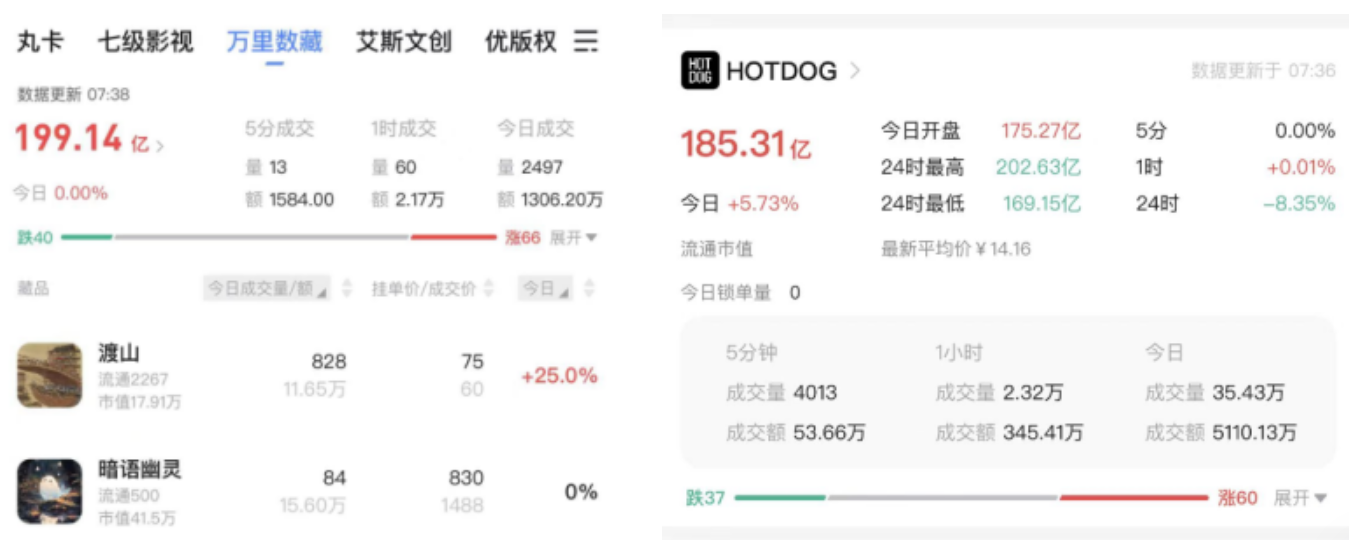Switch to the 七级影视 tab
Screen dimensions: 1349x540
pos(146,42)
